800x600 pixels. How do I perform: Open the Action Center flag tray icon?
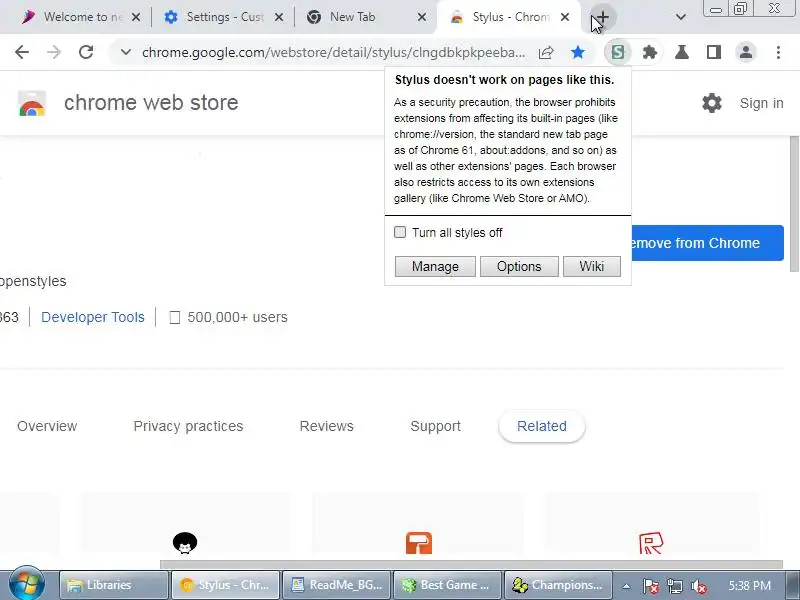click(651, 586)
